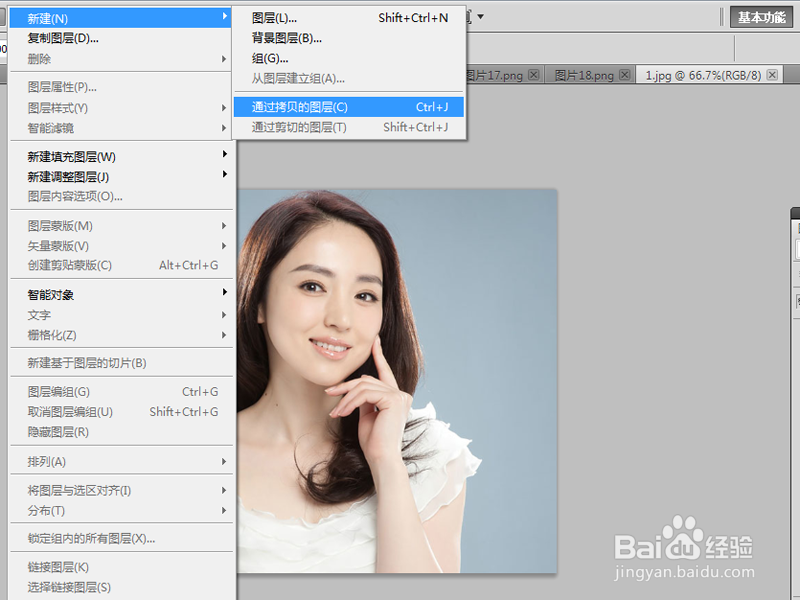800x600 pixels.
Task: Click 新建基于图层的切片(B) item
Action: 121,363
